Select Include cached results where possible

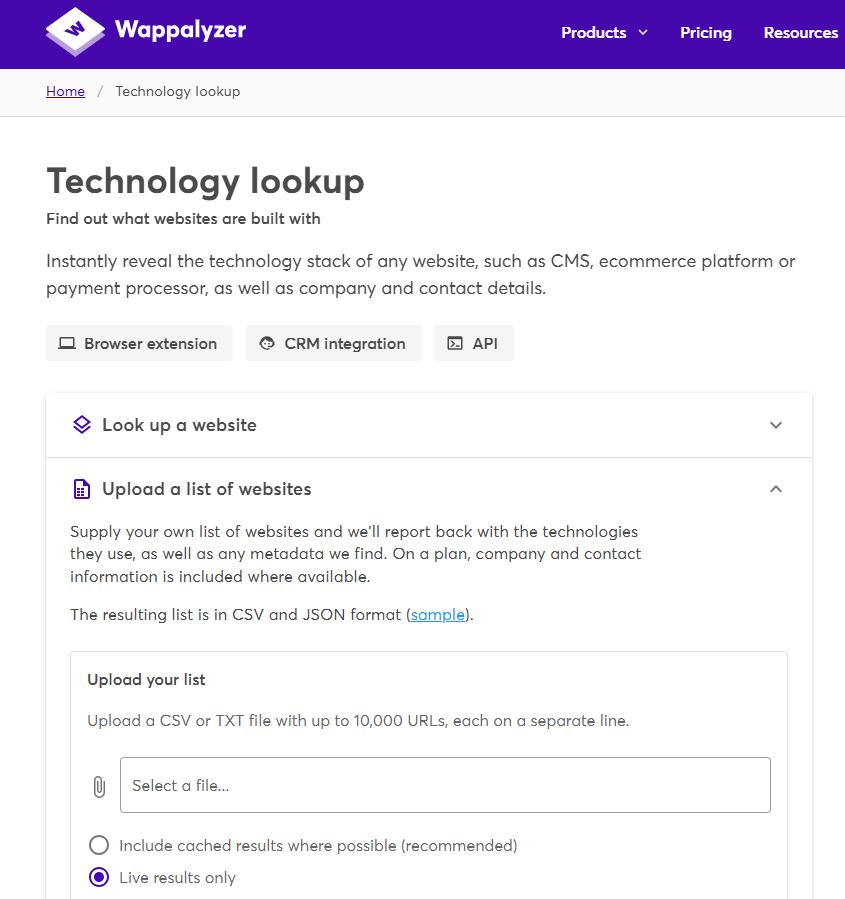coord(99,845)
